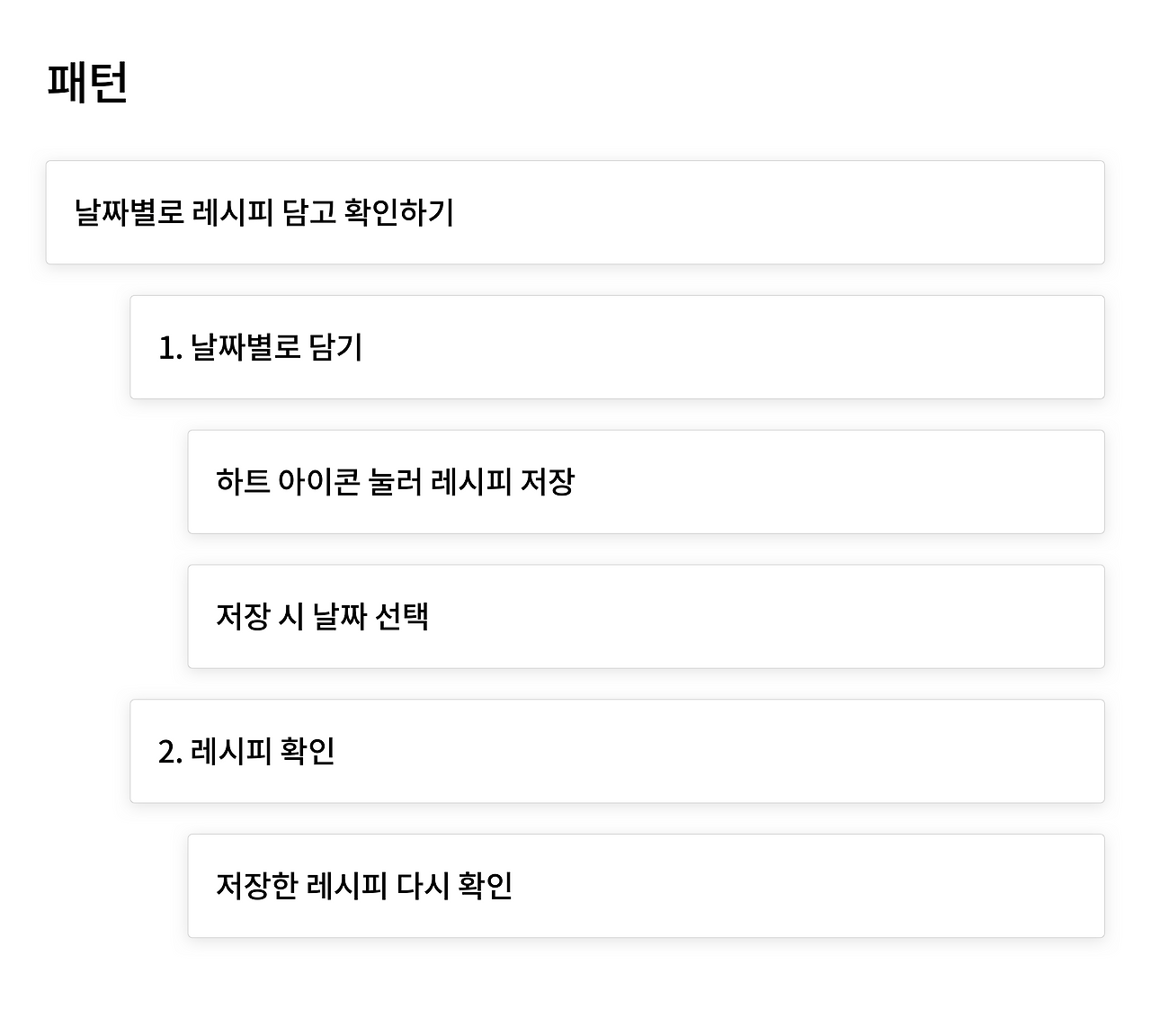1151x1036 pixels.
Task: Click the number '1.' in the first step
Action: pos(170,348)
